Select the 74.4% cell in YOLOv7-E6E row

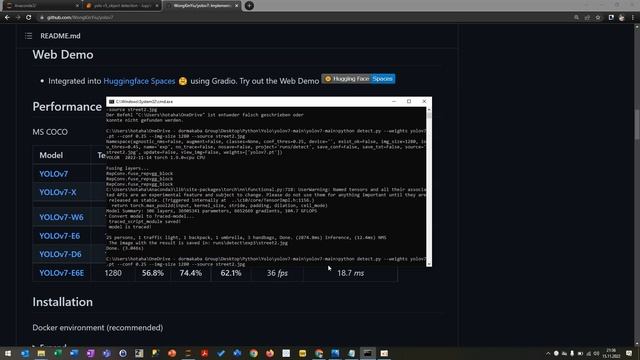tap(191, 273)
